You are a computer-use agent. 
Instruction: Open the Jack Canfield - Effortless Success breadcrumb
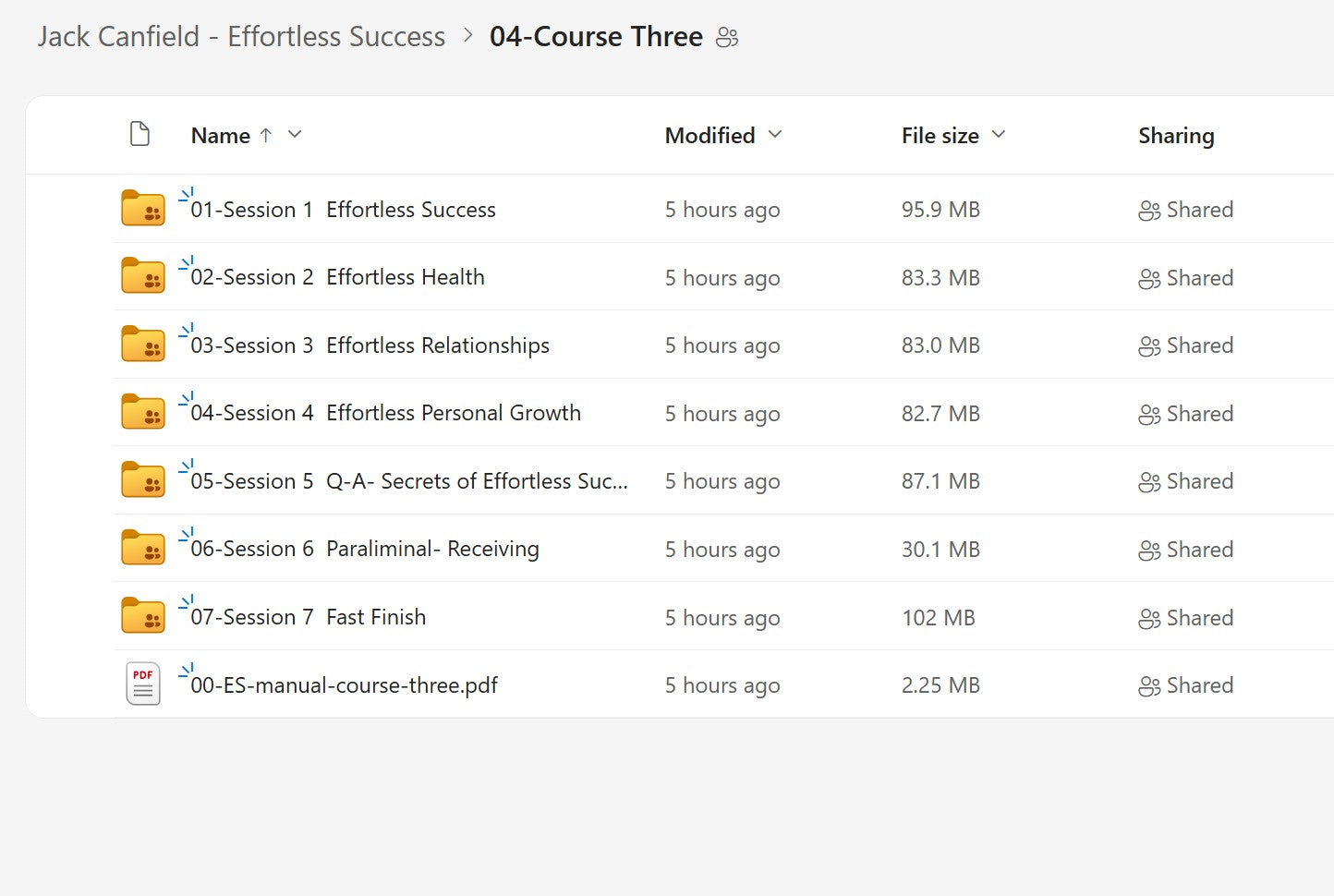[x=240, y=36]
